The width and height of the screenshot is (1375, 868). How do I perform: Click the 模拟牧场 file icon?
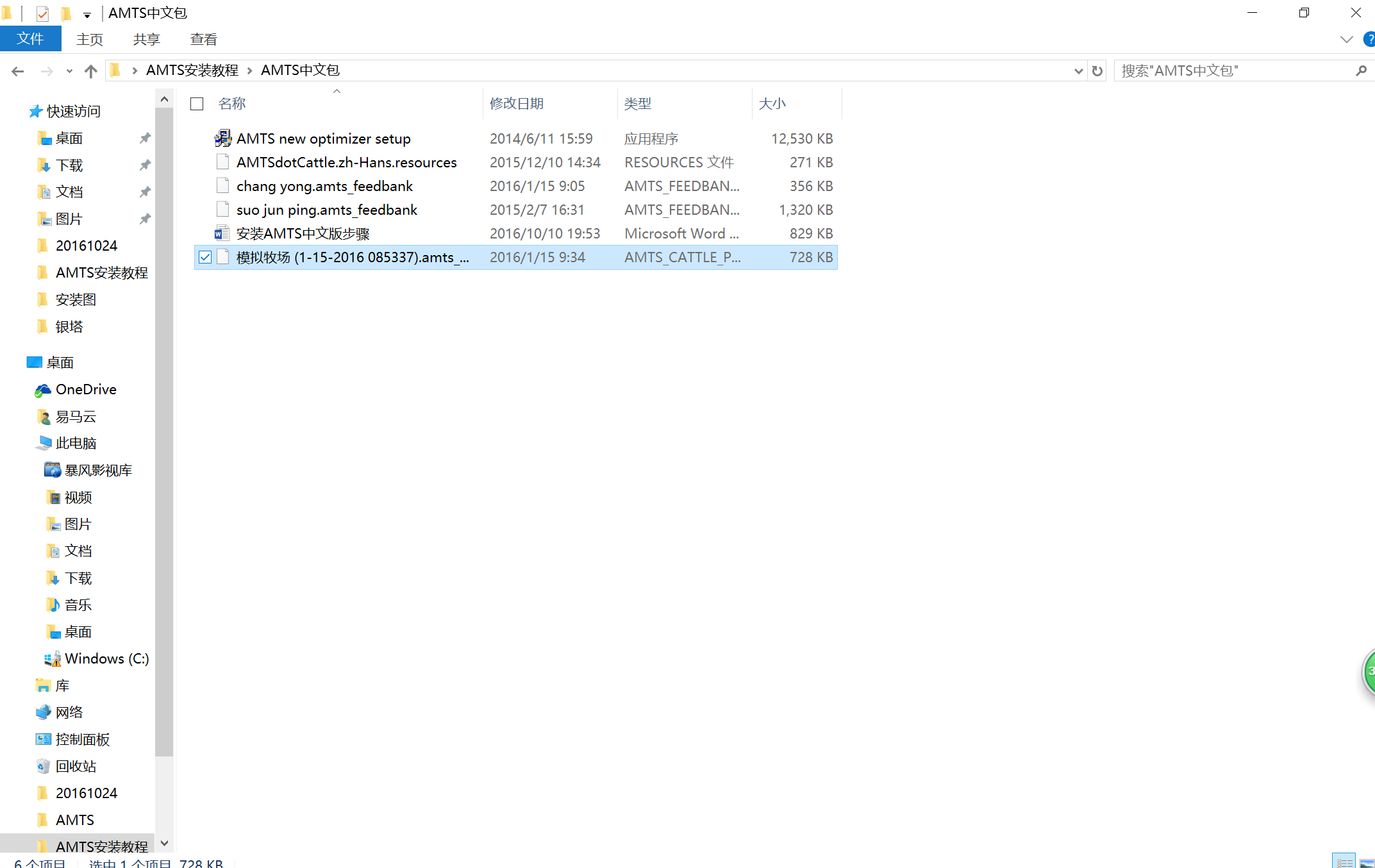[222, 256]
